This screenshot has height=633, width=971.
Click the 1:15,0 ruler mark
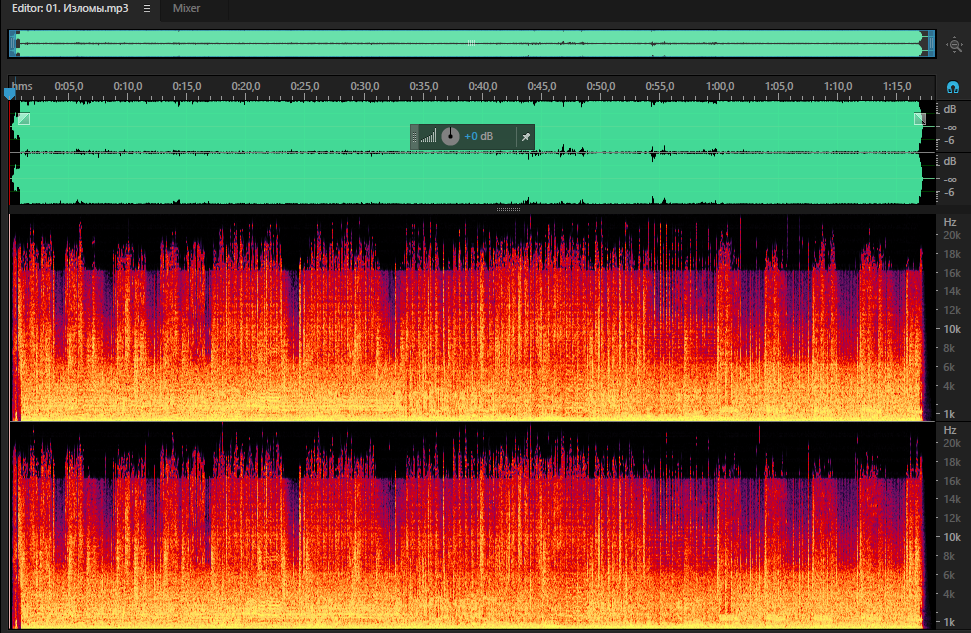pyautogui.click(x=897, y=86)
